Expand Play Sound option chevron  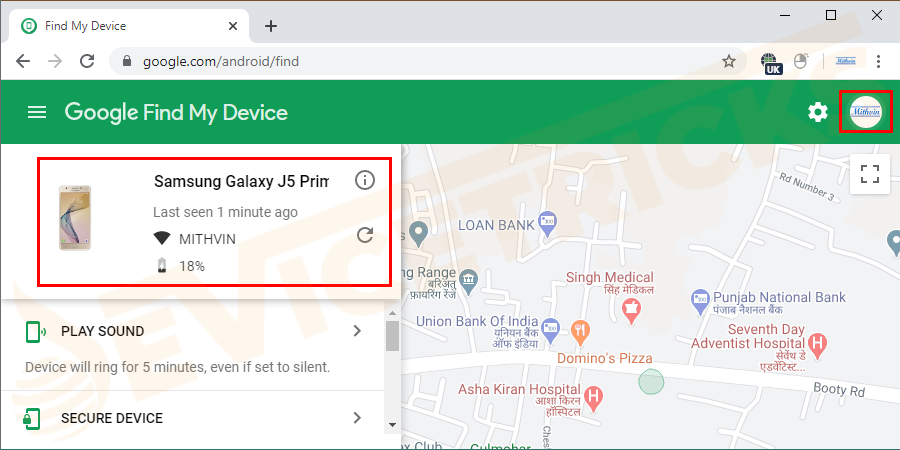coord(357,331)
